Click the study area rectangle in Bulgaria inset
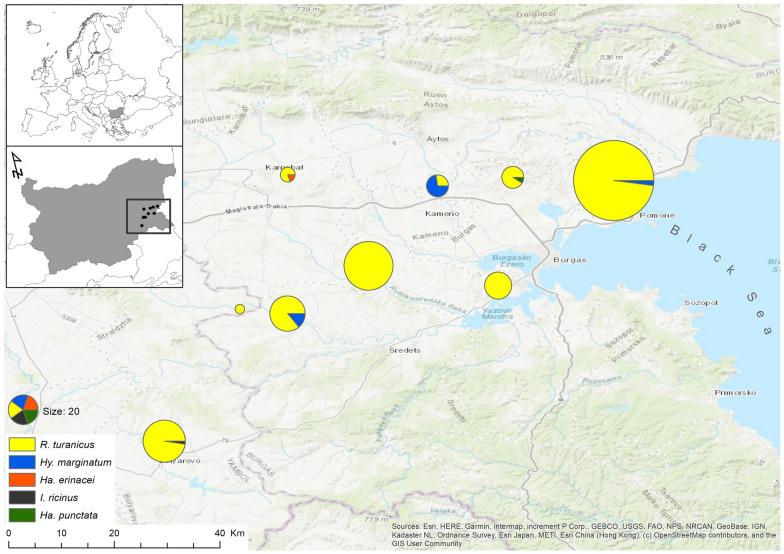The height and width of the screenshot is (554, 784). 149,216
